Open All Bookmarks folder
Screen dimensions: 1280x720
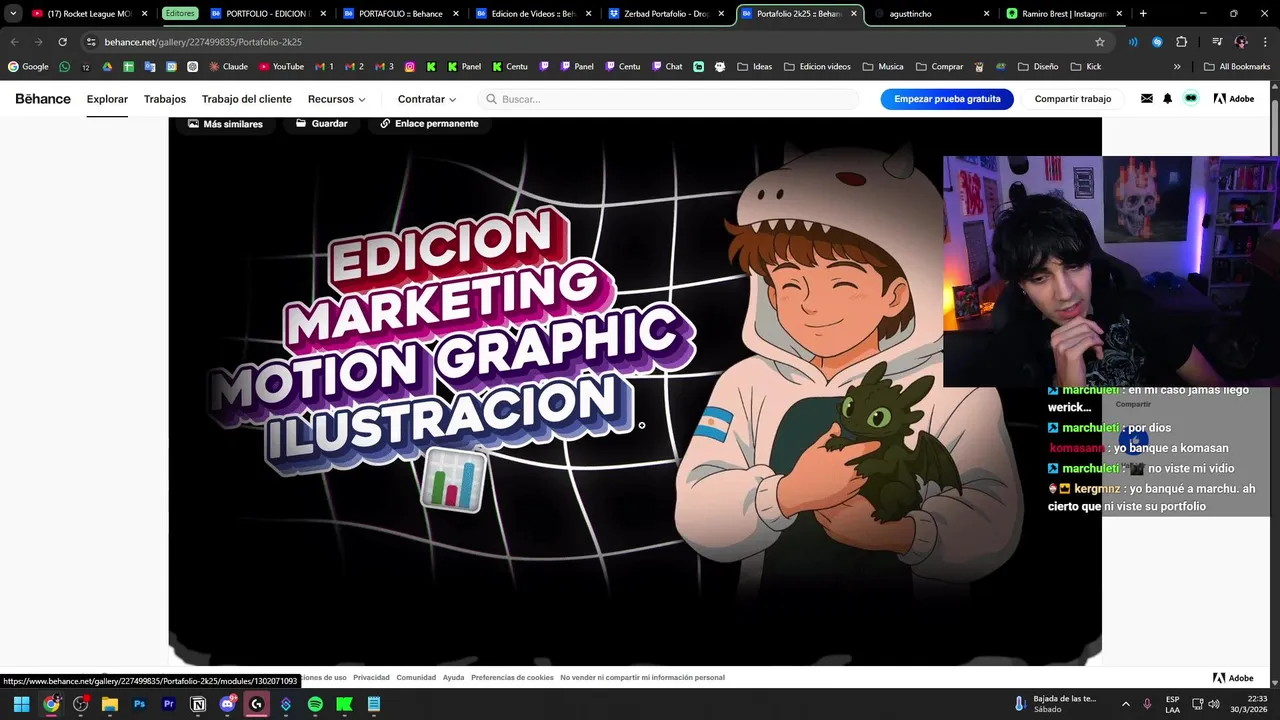(1237, 67)
